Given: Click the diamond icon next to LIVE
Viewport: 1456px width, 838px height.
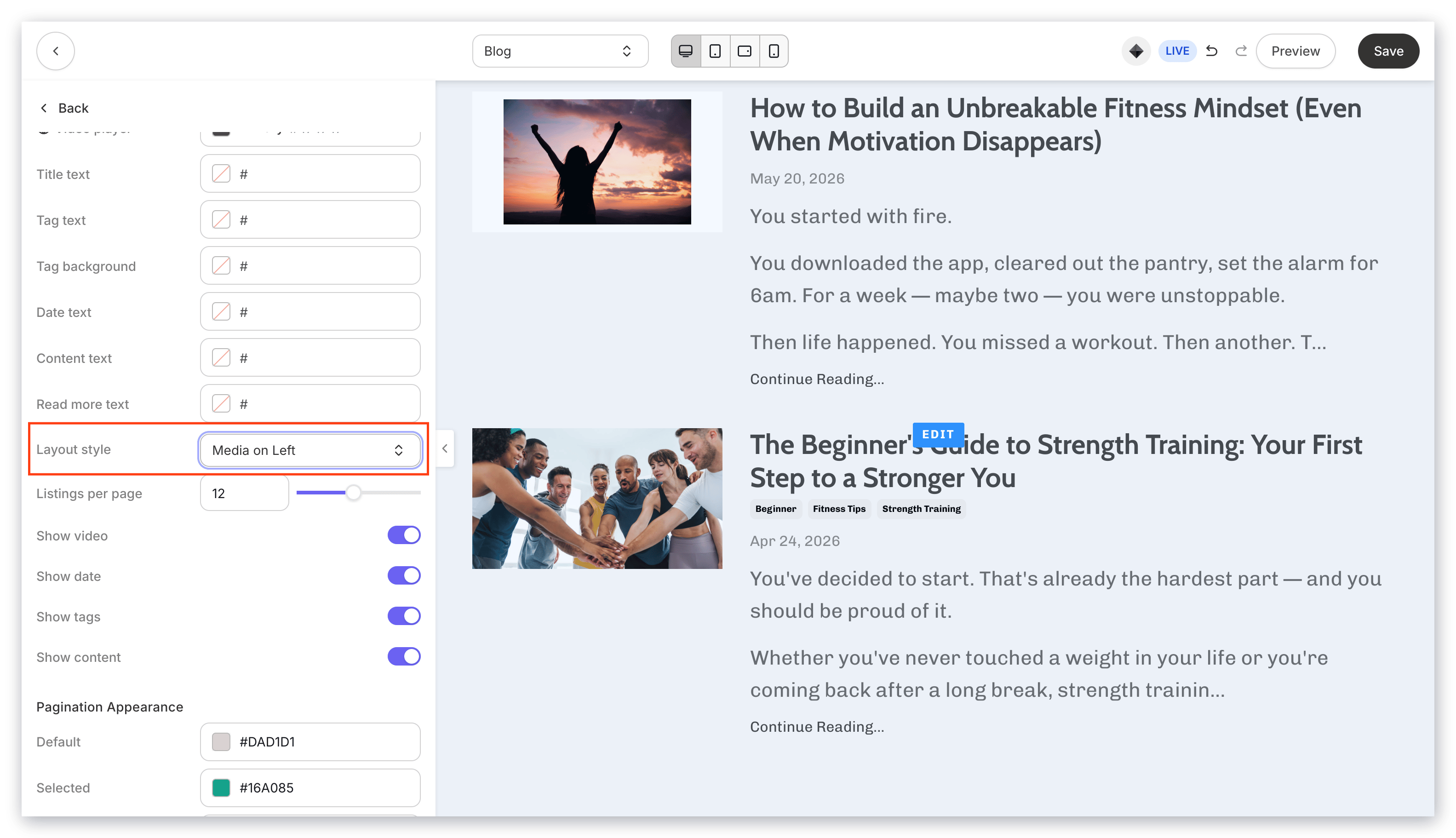Looking at the screenshot, I should point(1135,51).
